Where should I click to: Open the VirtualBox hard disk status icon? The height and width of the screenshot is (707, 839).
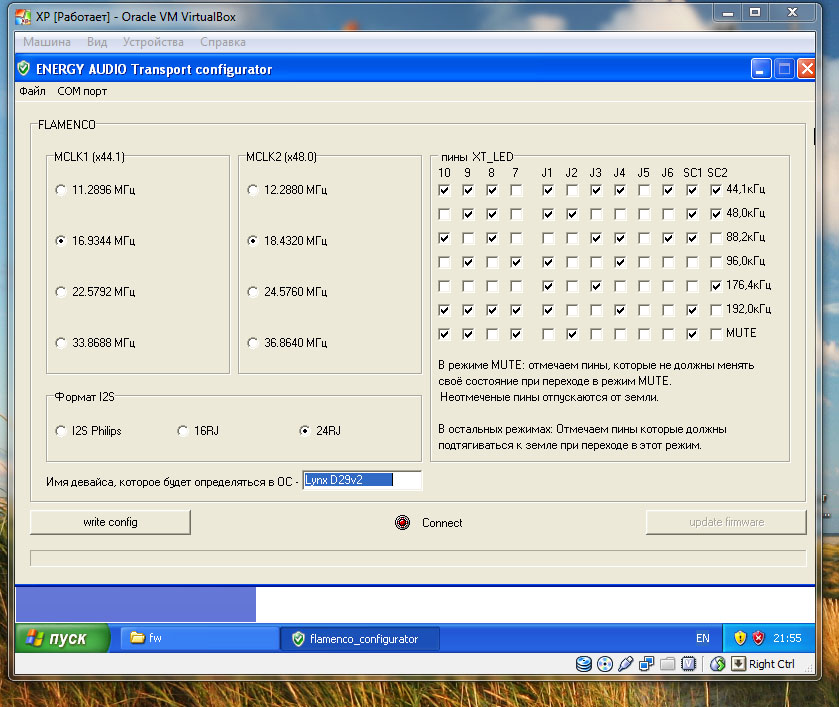pyautogui.click(x=584, y=664)
